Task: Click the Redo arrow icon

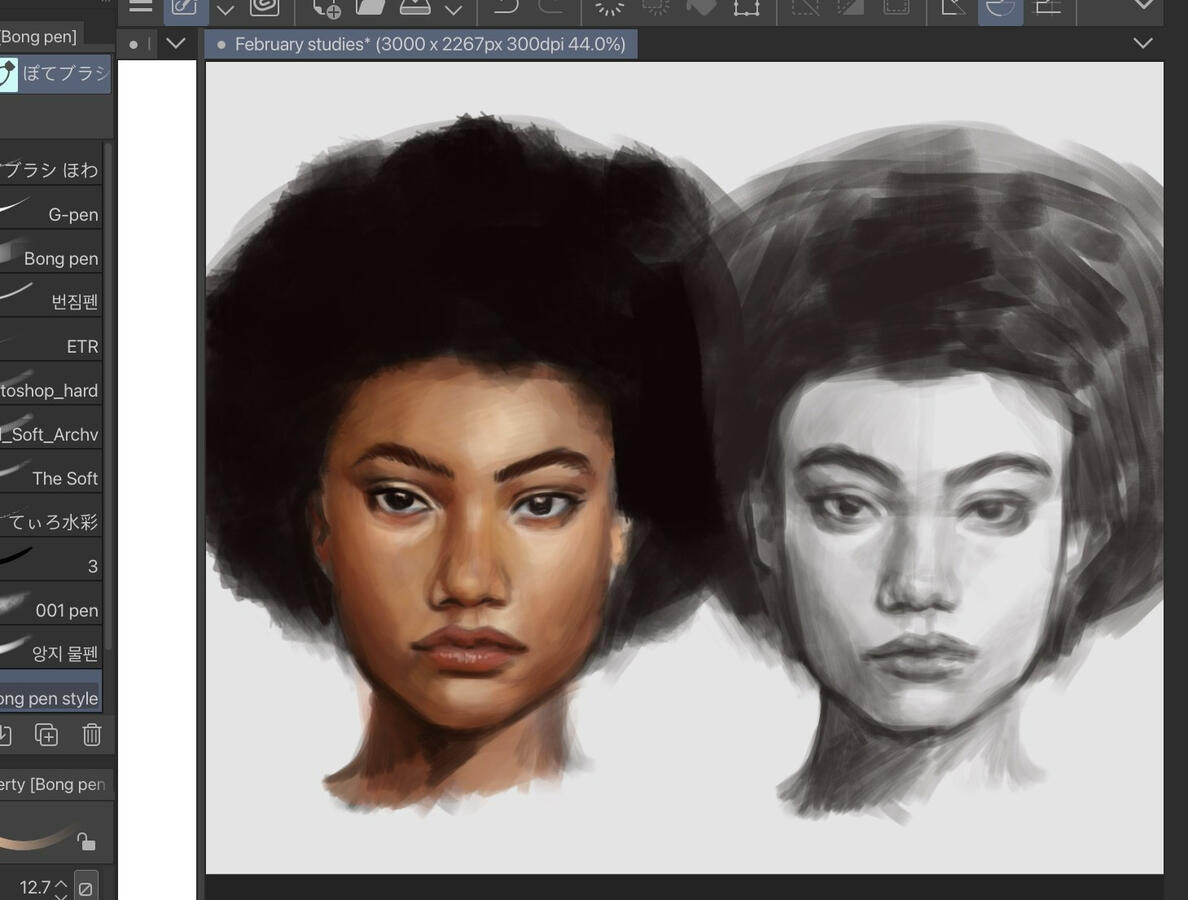Action: (551, 8)
